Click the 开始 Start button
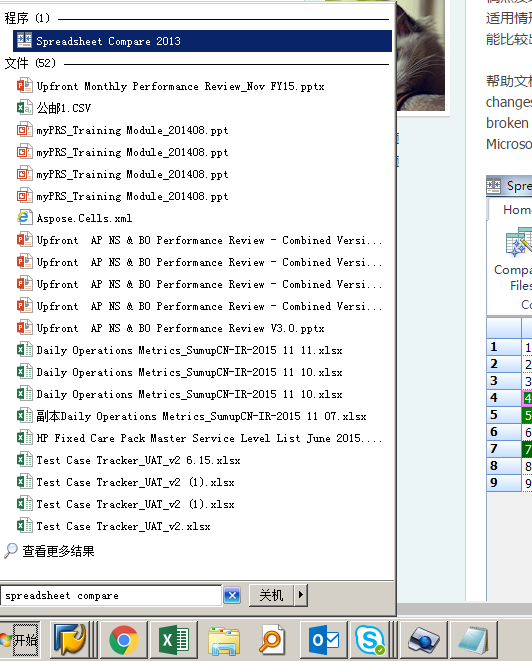Screen dimensions: 532x661 20,640
